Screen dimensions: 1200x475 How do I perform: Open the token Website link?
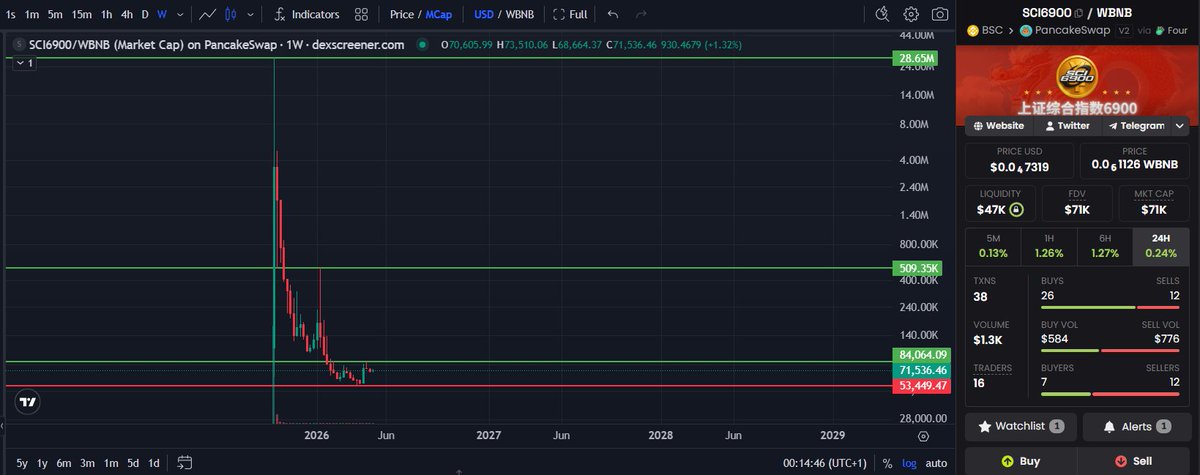(x=998, y=126)
